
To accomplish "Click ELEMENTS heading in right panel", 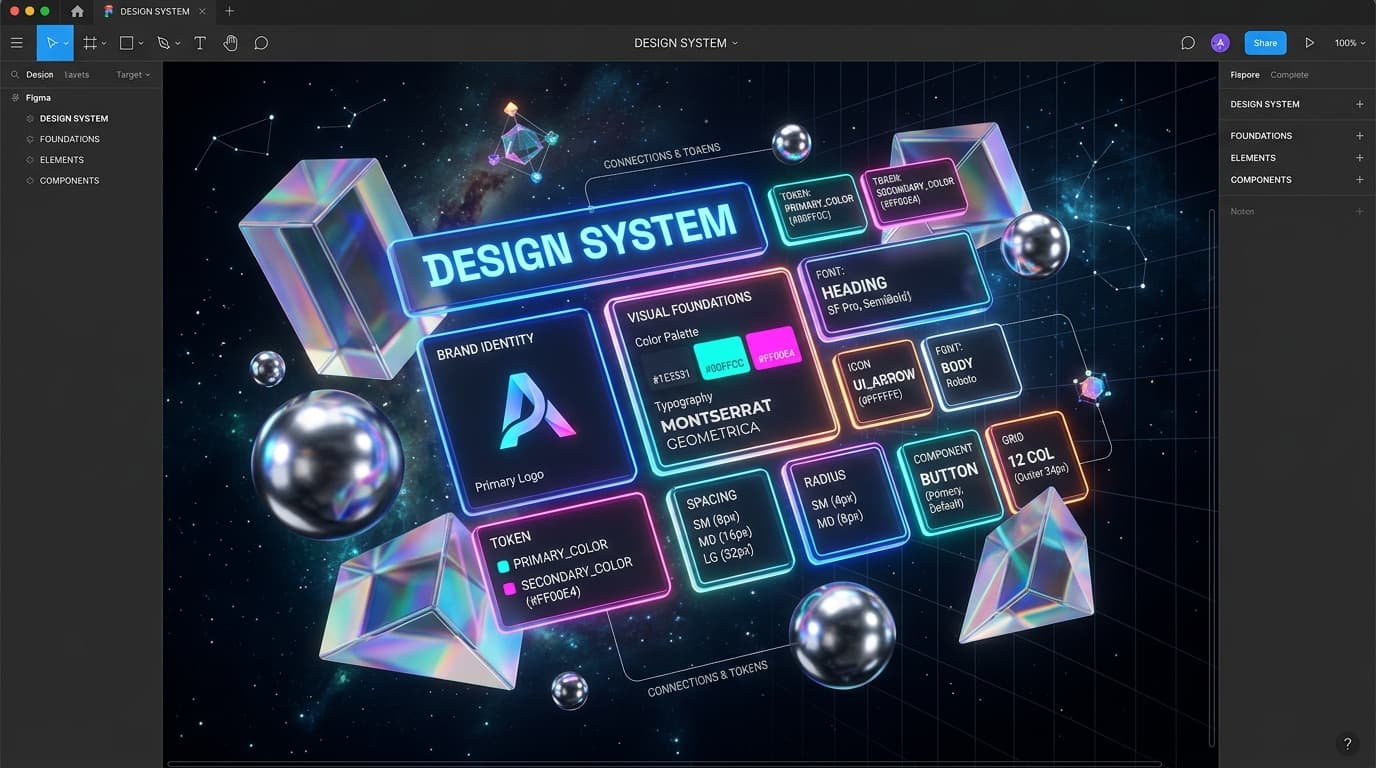I will pos(1253,158).
